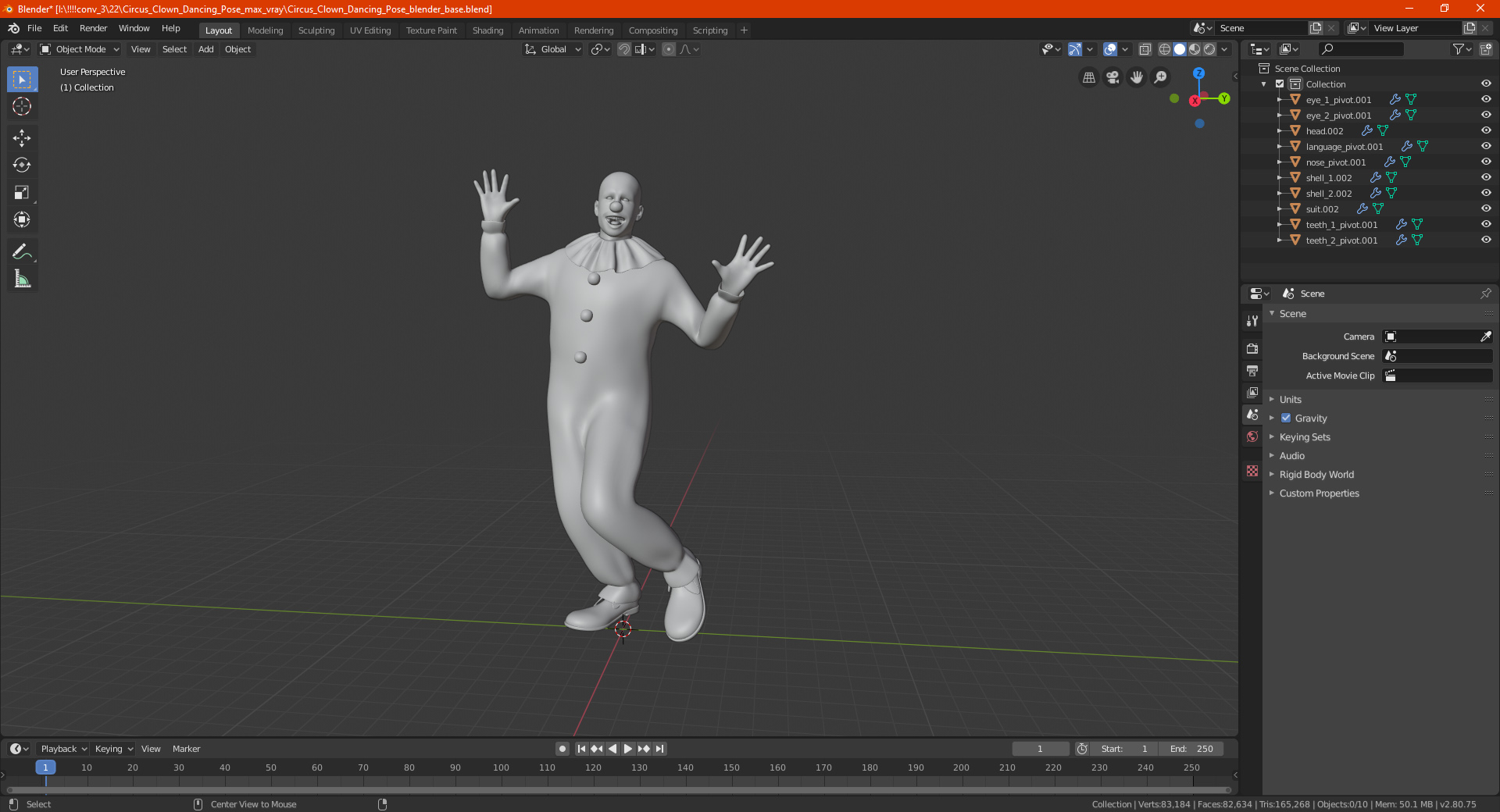Open the World properties tab icon
Viewport: 1500px width, 812px height.
[x=1252, y=436]
